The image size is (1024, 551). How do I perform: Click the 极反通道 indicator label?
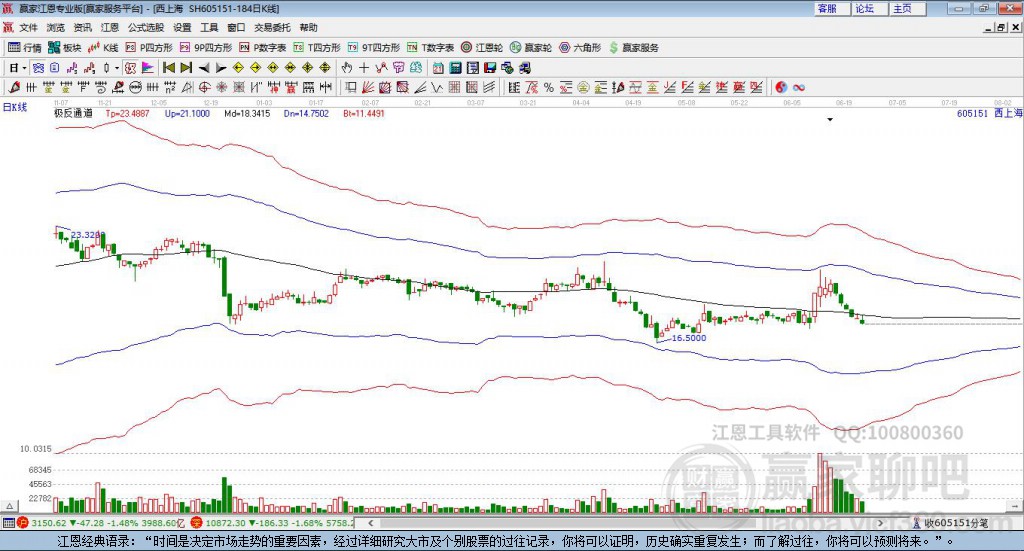tap(73, 113)
